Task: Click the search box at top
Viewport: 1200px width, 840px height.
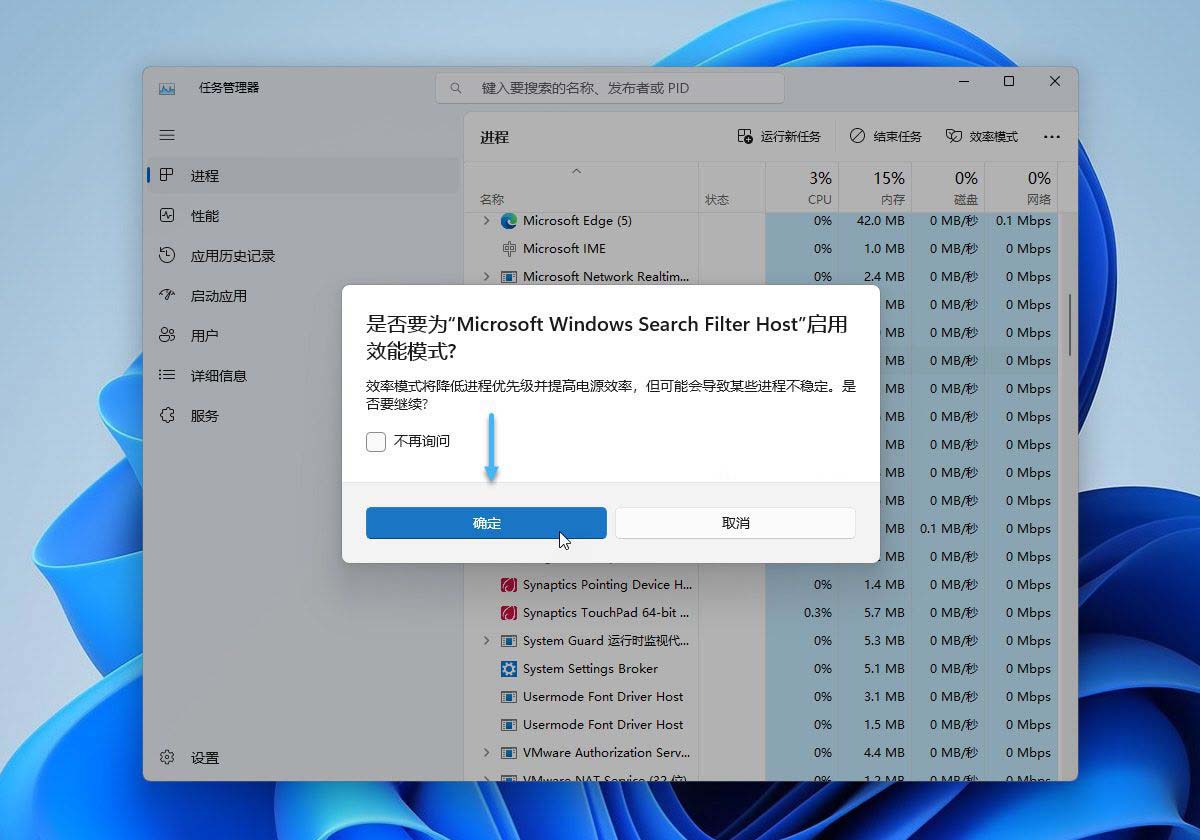Action: click(x=610, y=88)
